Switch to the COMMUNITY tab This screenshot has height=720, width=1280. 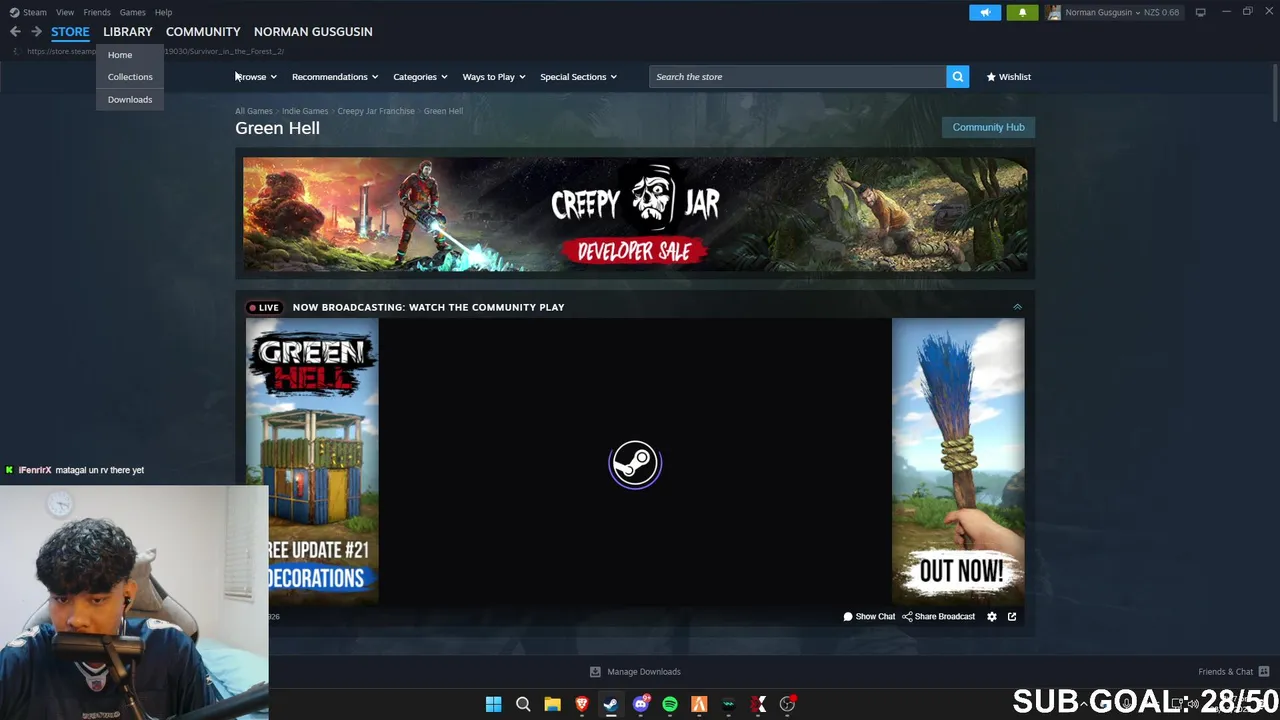(x=203, y=31)
